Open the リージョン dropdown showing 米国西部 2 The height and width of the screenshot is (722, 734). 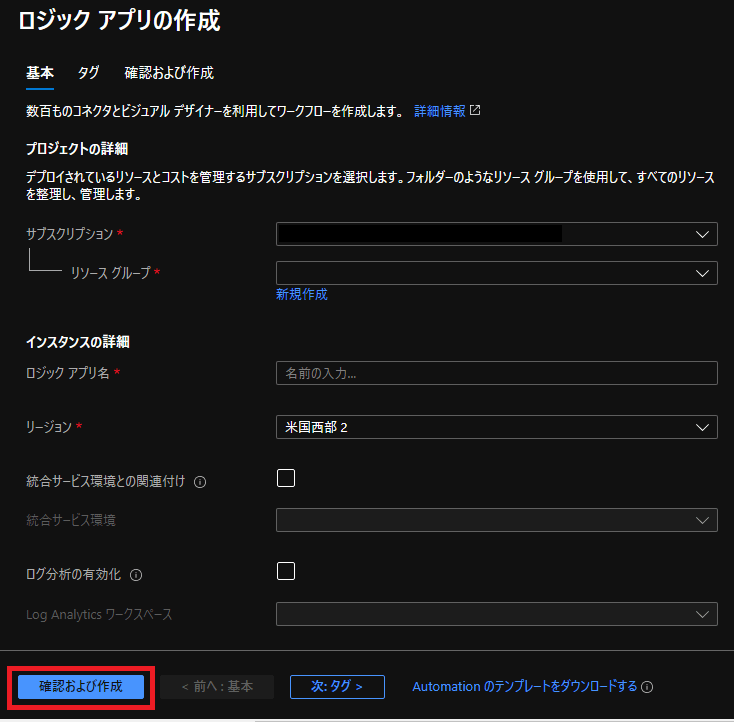(497, 427)
